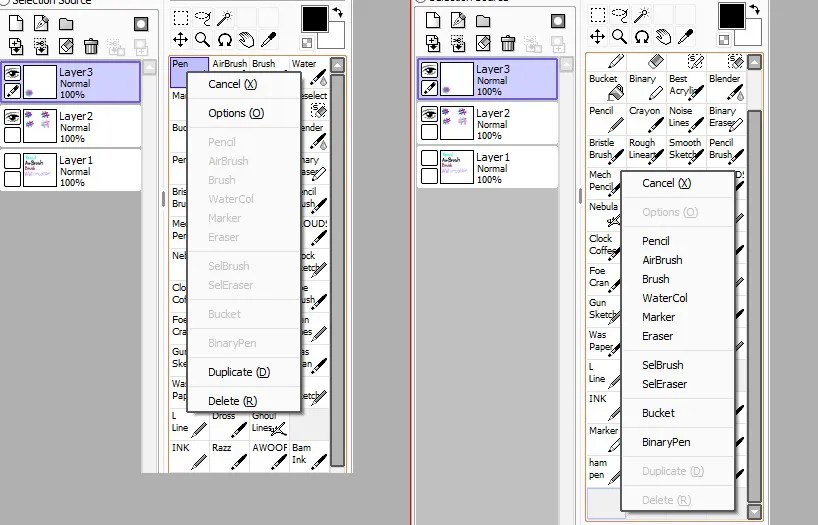Select the Move tool in right toolbox
The image size is (818, 525).
[x=597, y=37]
